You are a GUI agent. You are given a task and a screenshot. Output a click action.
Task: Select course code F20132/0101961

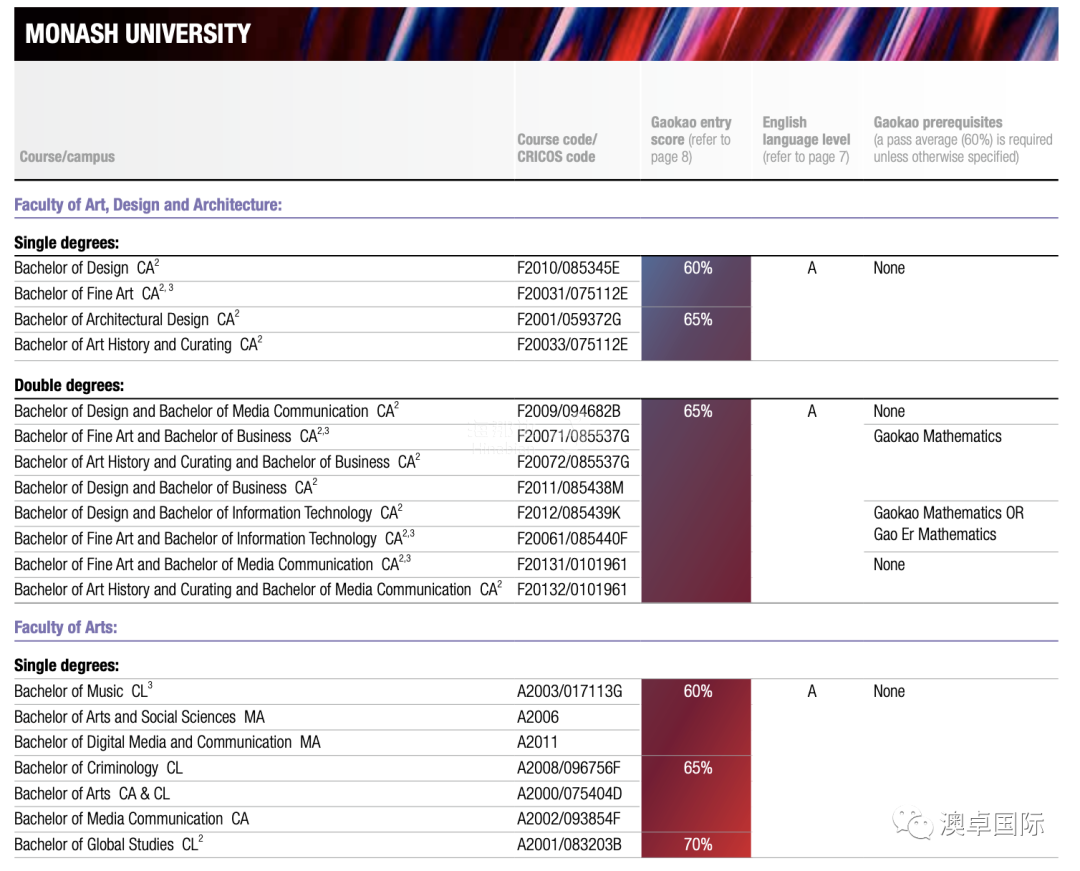pos(572,589)
